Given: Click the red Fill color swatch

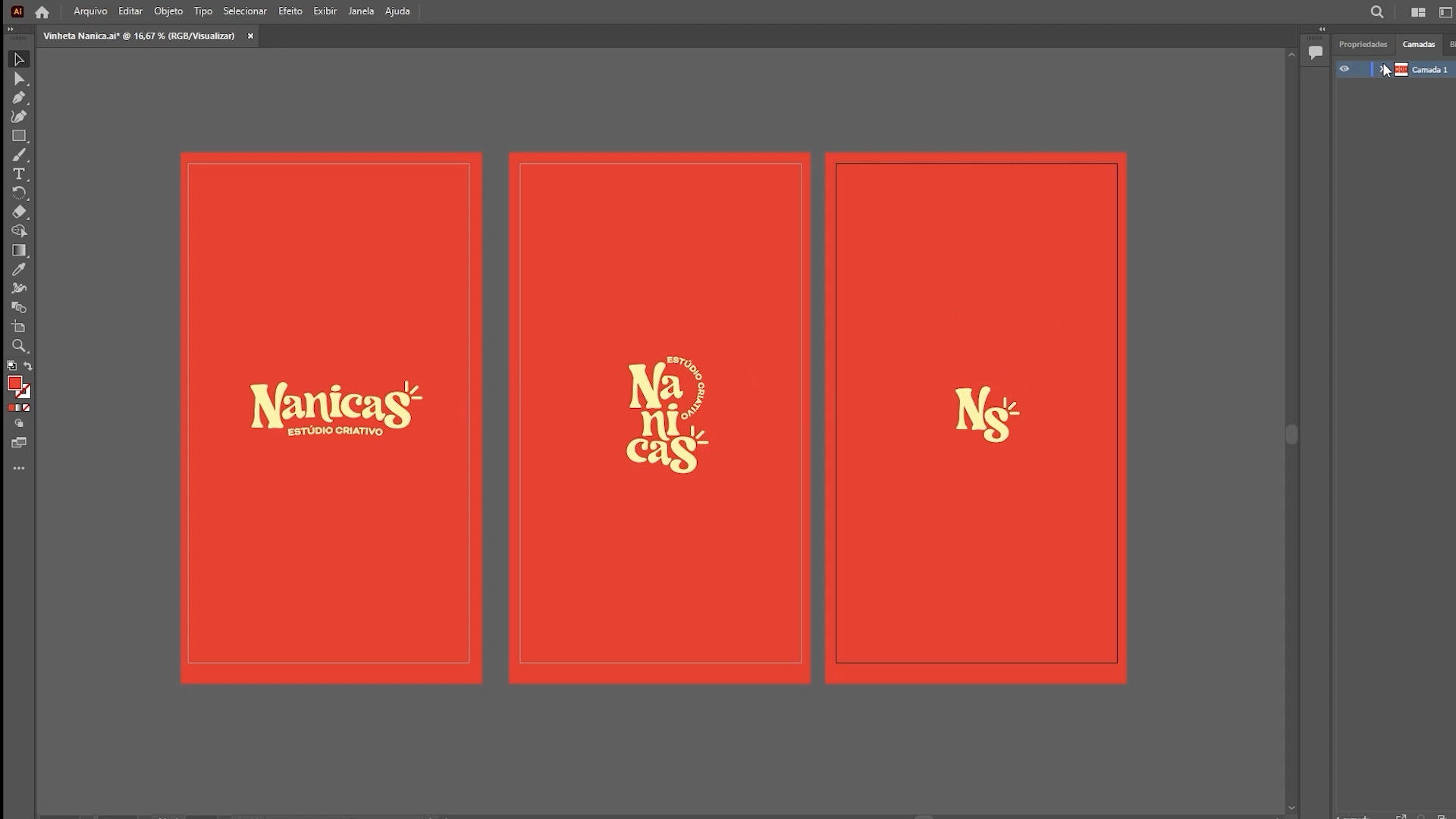Looking at the screenshot, I should pos(14,384).
